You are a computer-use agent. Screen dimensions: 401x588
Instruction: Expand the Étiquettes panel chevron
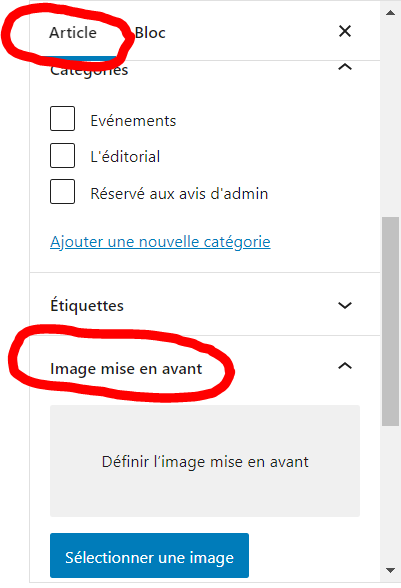click(x=345, y=305)
